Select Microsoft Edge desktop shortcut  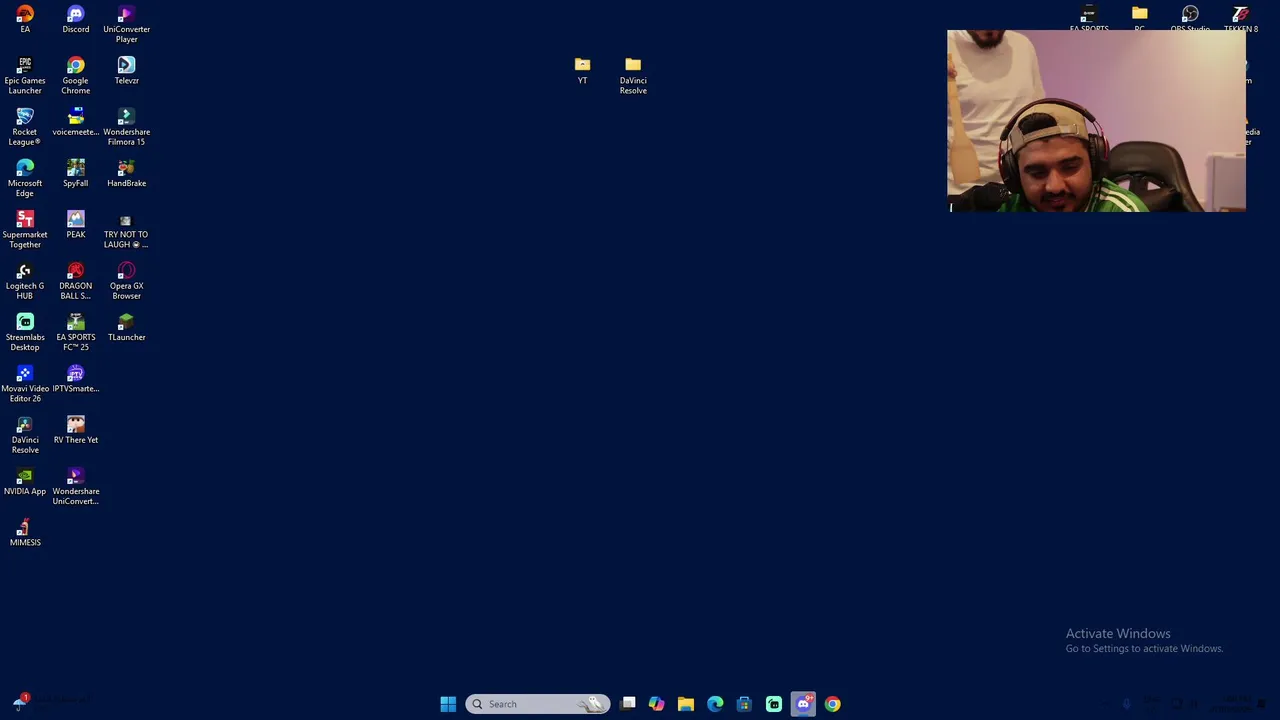[x=25, y=178]
